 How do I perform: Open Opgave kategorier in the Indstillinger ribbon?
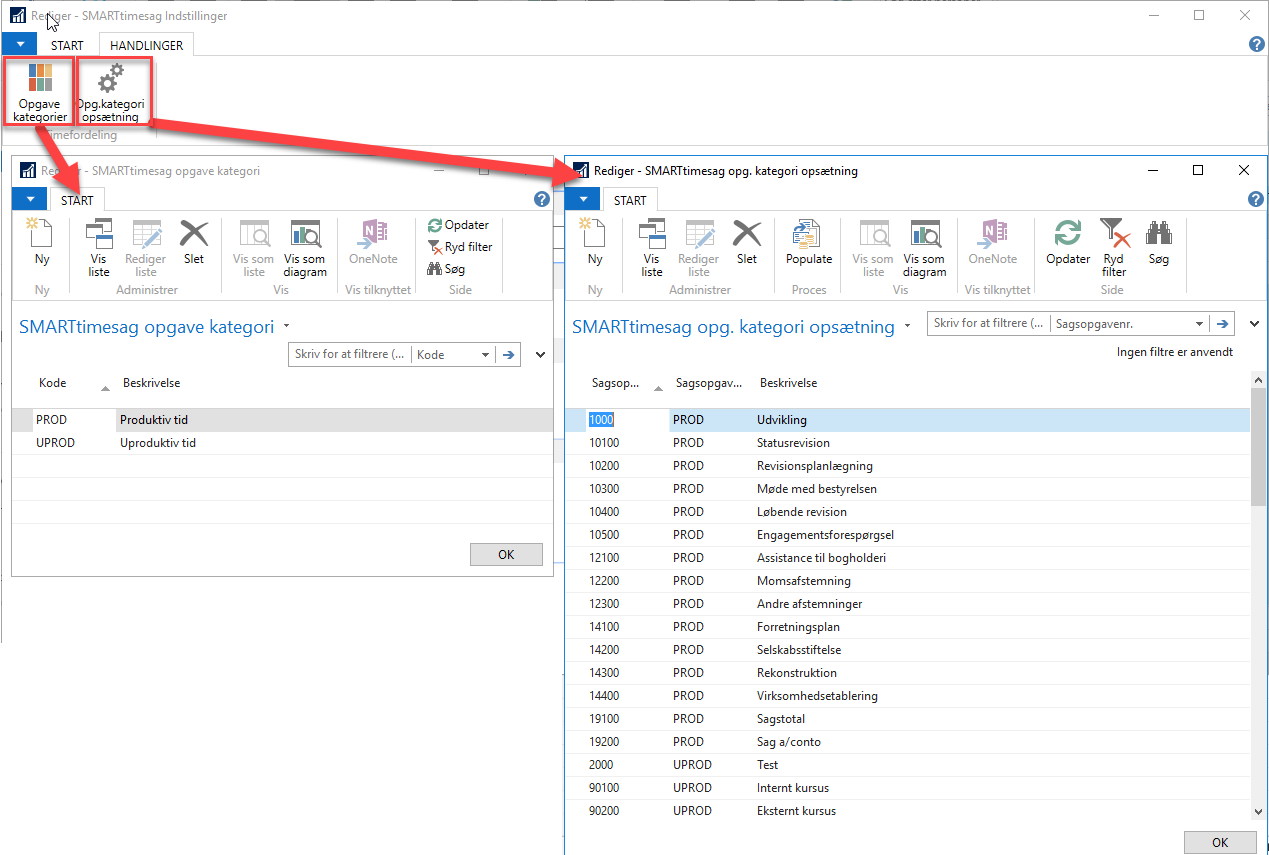[x=40, y=92]
